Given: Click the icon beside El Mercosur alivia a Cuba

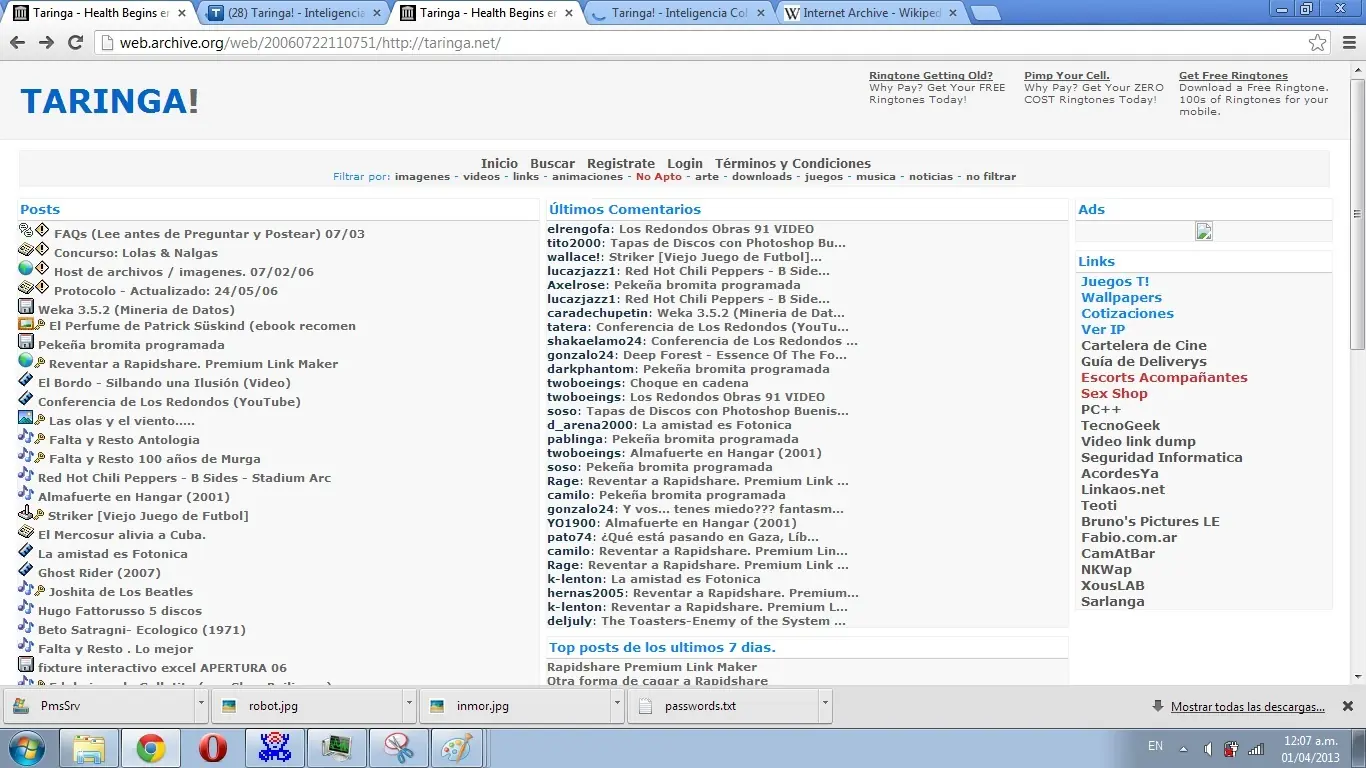Looking at the screenshot, I should 26,532.
